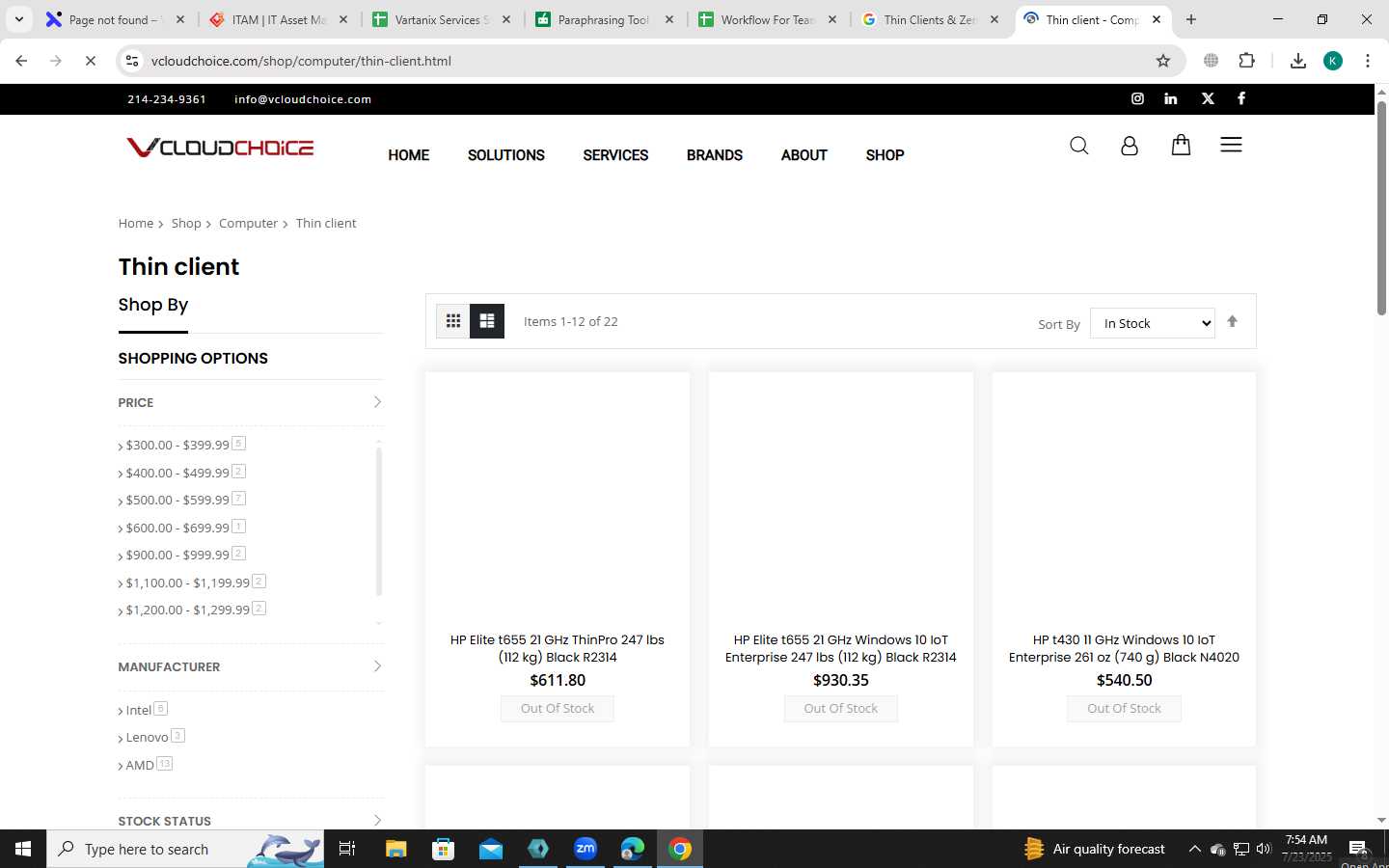Close the Thin client browser tab
The height and width of the screenshot is (868, 1389).
pos(1157,19)
